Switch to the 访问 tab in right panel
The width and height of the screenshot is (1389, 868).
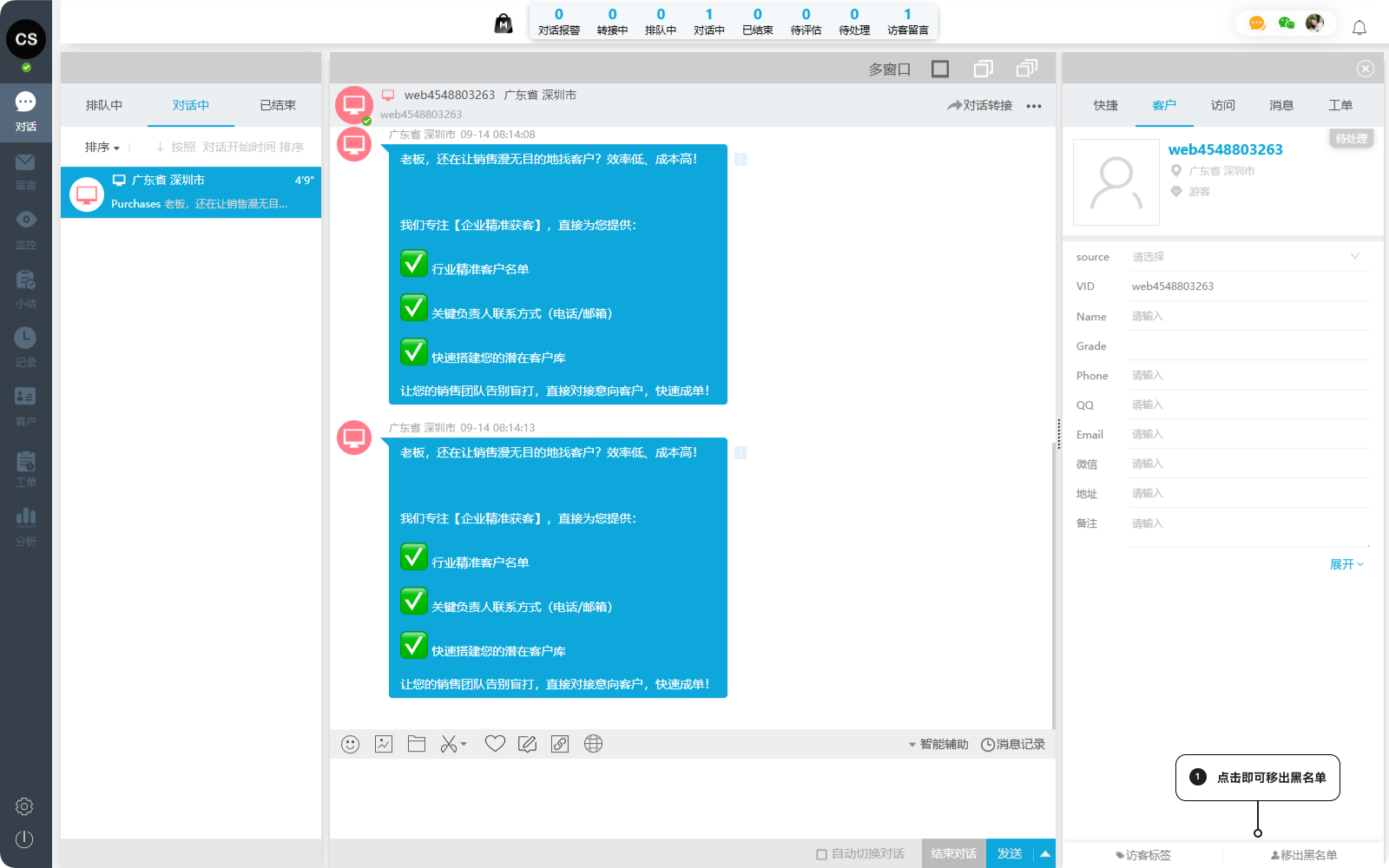click(1222, 105)
